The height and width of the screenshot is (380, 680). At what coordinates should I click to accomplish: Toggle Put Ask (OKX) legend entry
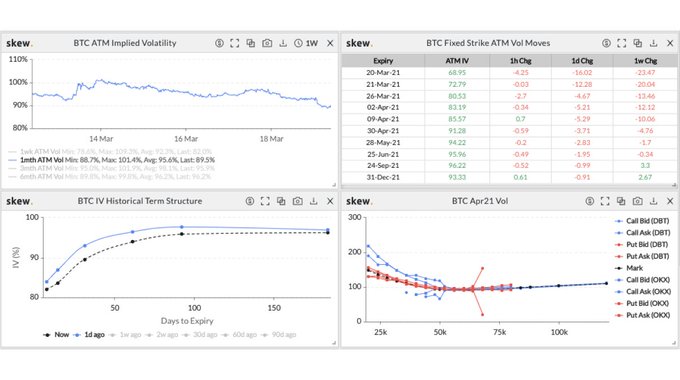point(643,315)
